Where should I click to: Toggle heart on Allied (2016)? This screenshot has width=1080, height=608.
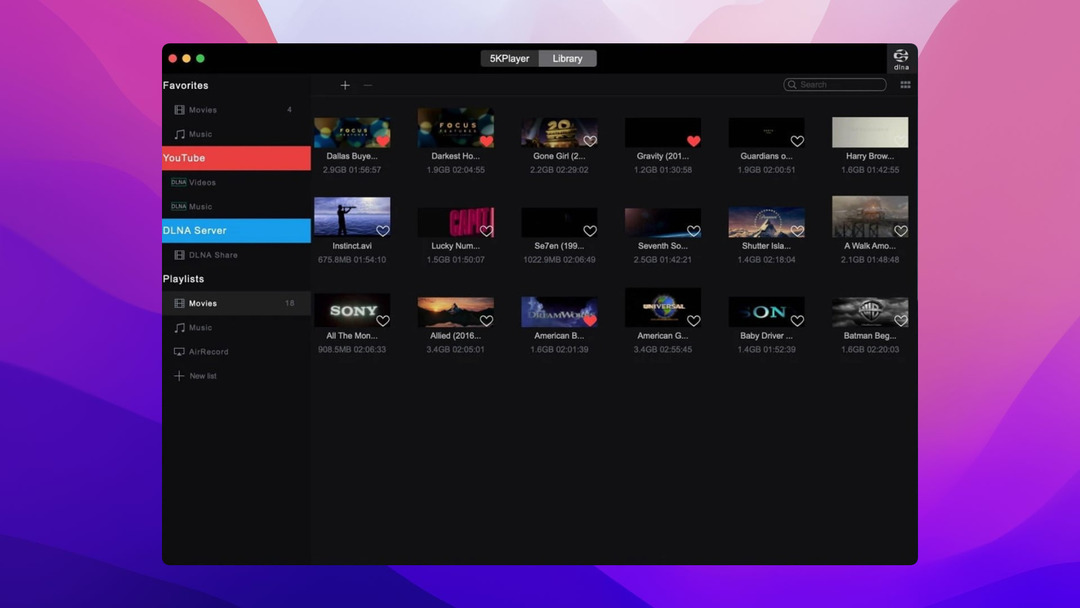coord(486,321)
